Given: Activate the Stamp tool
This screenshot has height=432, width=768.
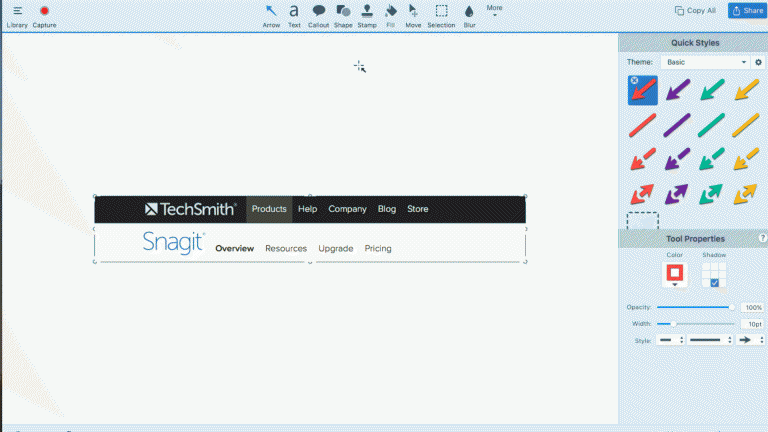Looking at the screenshot, I should [x=367, y=16].
